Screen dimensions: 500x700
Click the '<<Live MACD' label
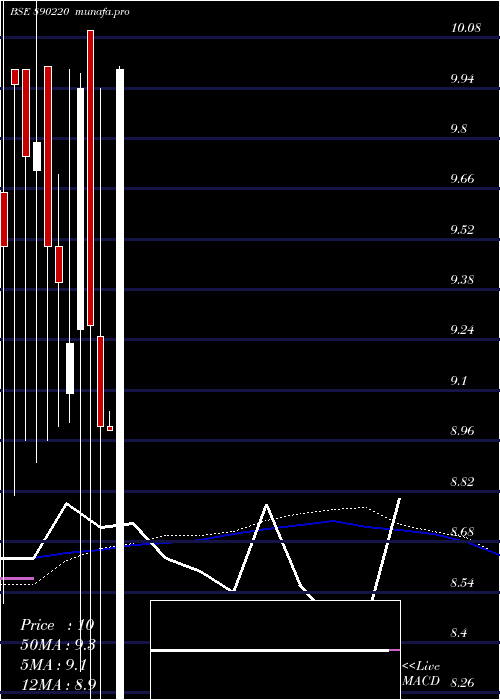point(421,674)
